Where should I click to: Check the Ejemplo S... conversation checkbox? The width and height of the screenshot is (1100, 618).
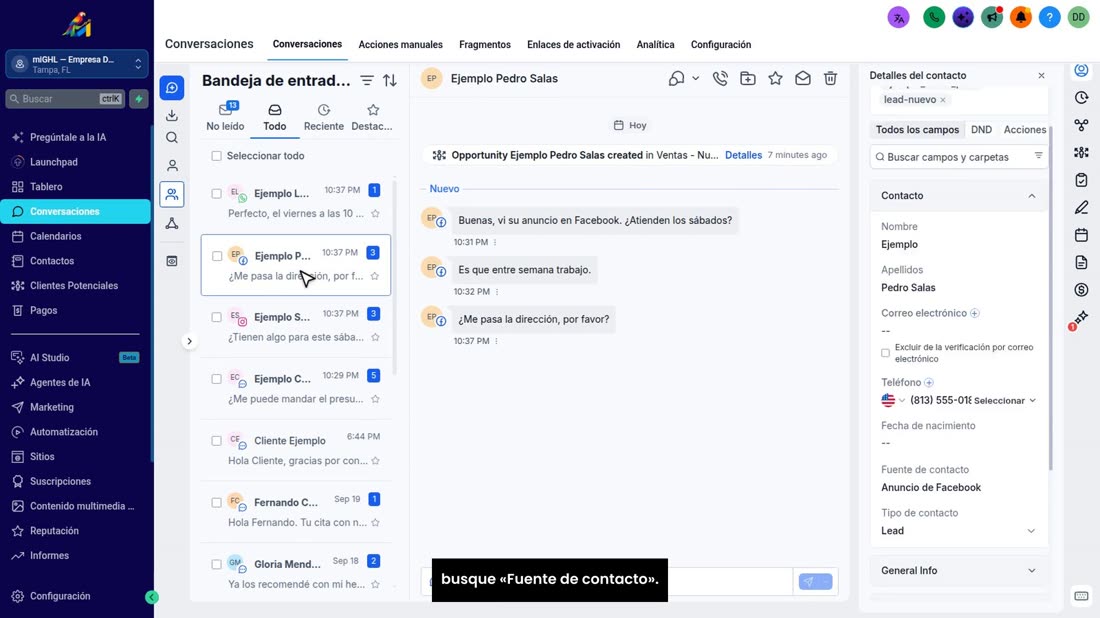(x=217, y=317)
